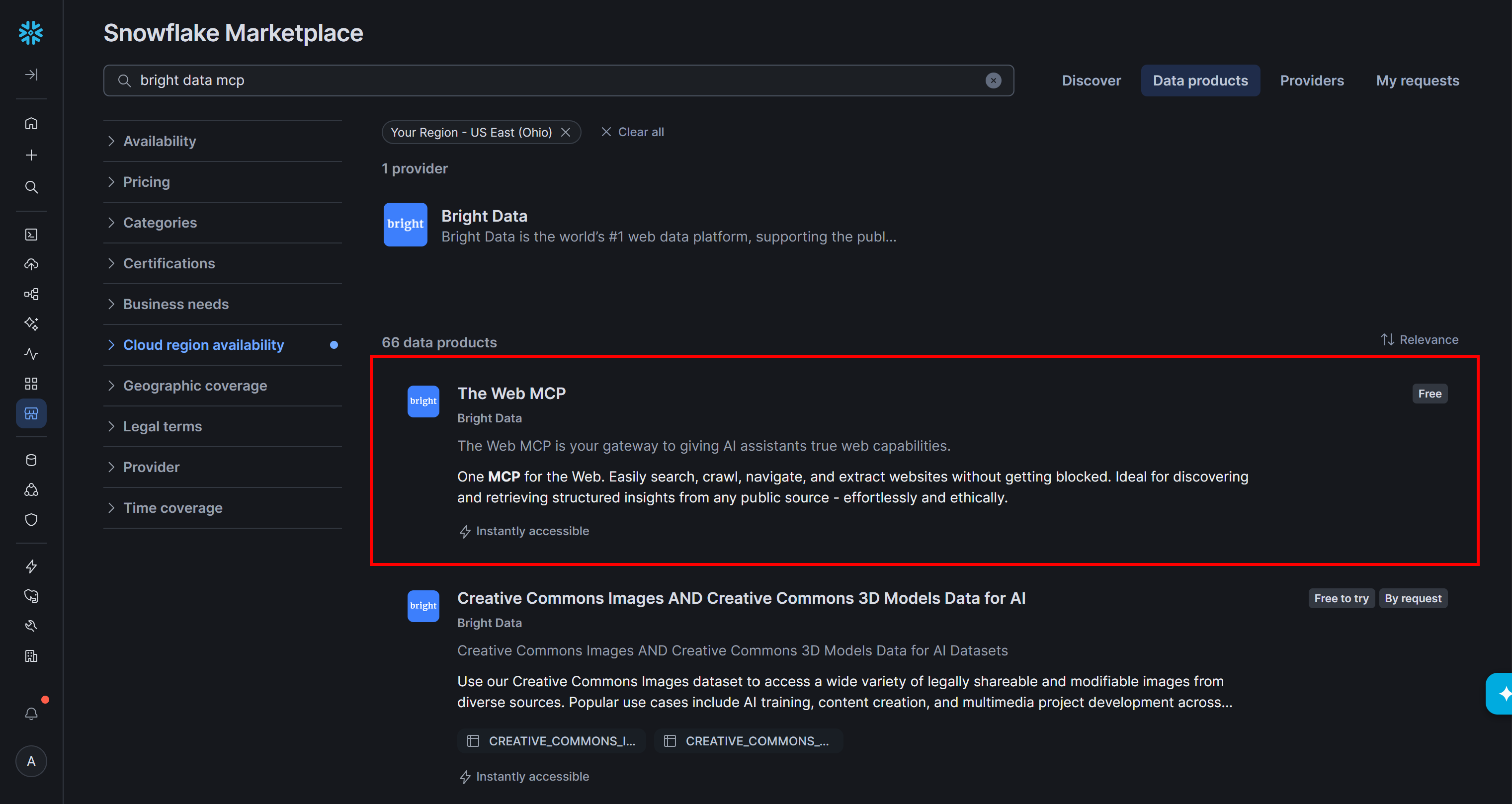Click the CREATIVE_COMMONS_I... table chip
The height and width of the screenshot is (804, 1512).
pos(551,740)
